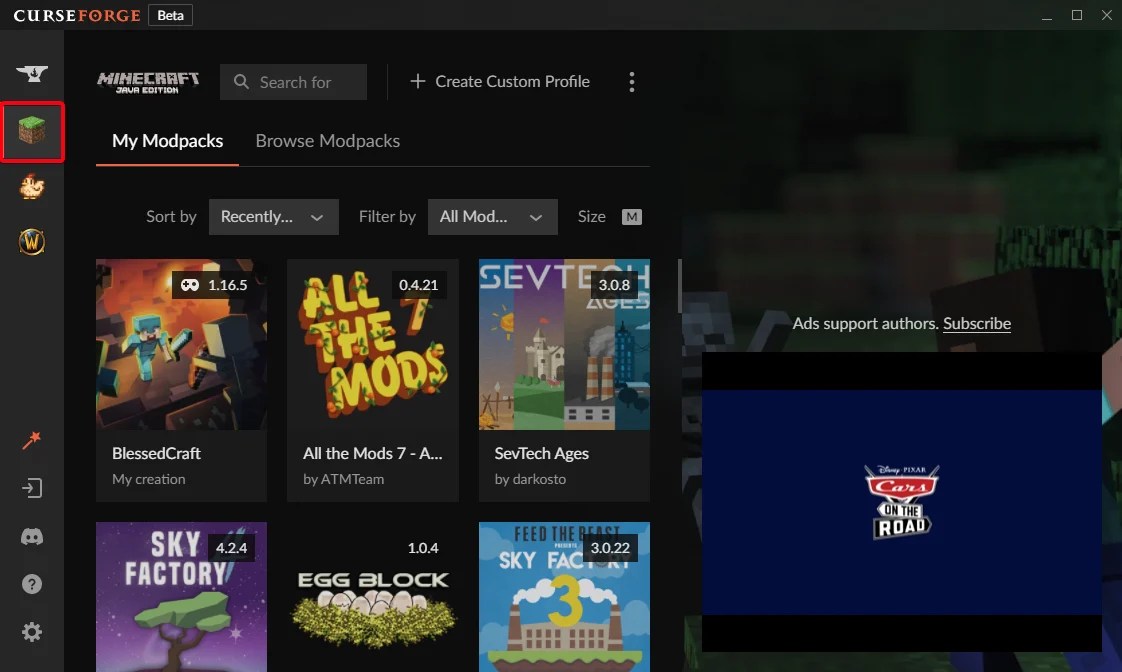Open the chicken game icon in sidebar

click(x=32, y=187)
